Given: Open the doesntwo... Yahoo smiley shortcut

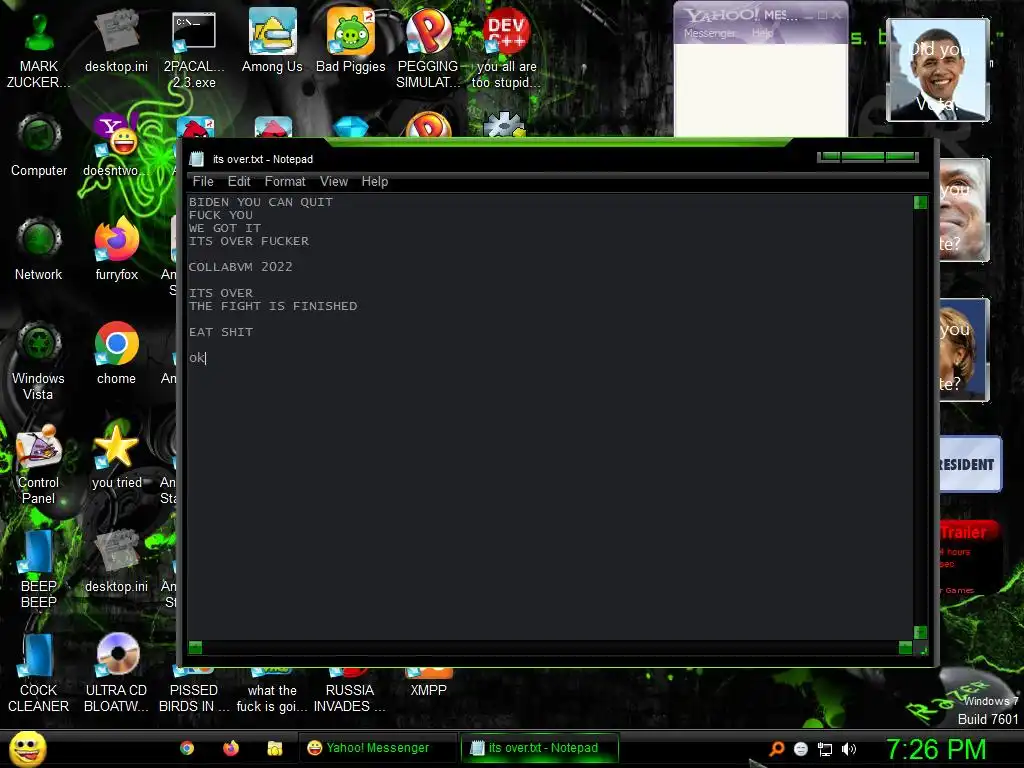Looking at the screenshot, I should pyautogui.click(x=116, y=146).
